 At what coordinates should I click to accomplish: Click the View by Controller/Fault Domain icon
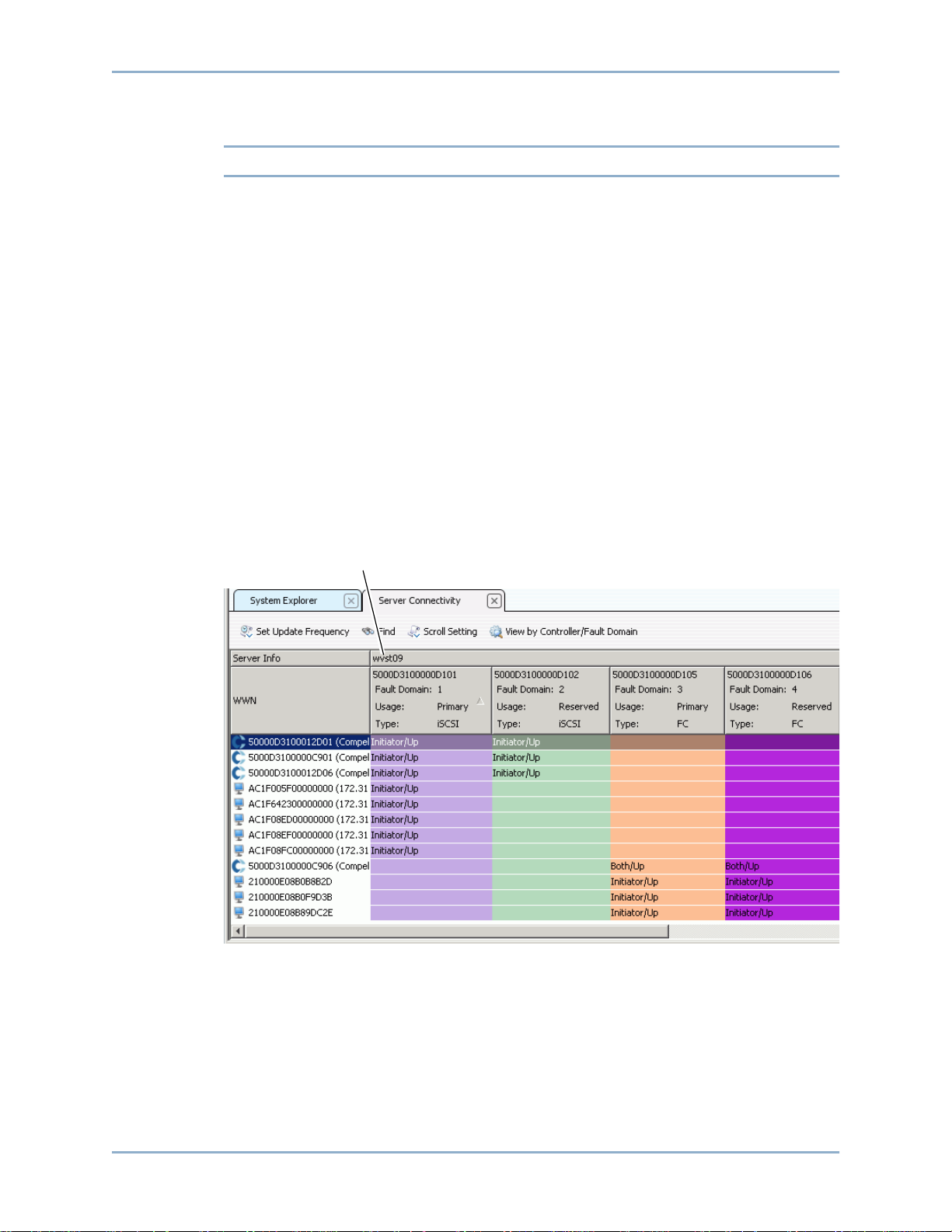coord(496,631)
